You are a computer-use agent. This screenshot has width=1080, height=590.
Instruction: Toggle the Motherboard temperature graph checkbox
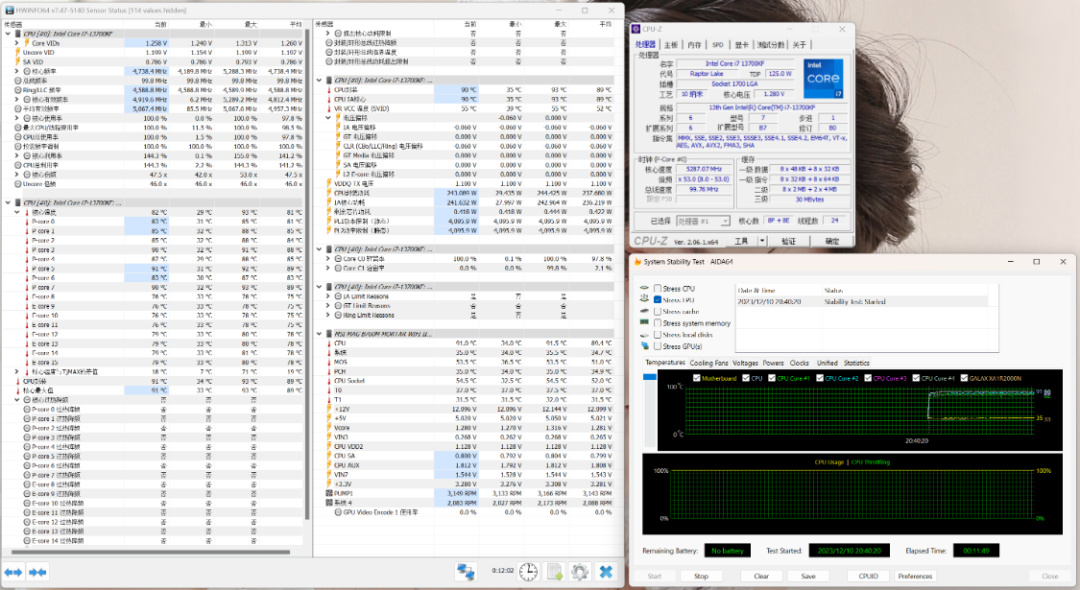pos(698,378)
